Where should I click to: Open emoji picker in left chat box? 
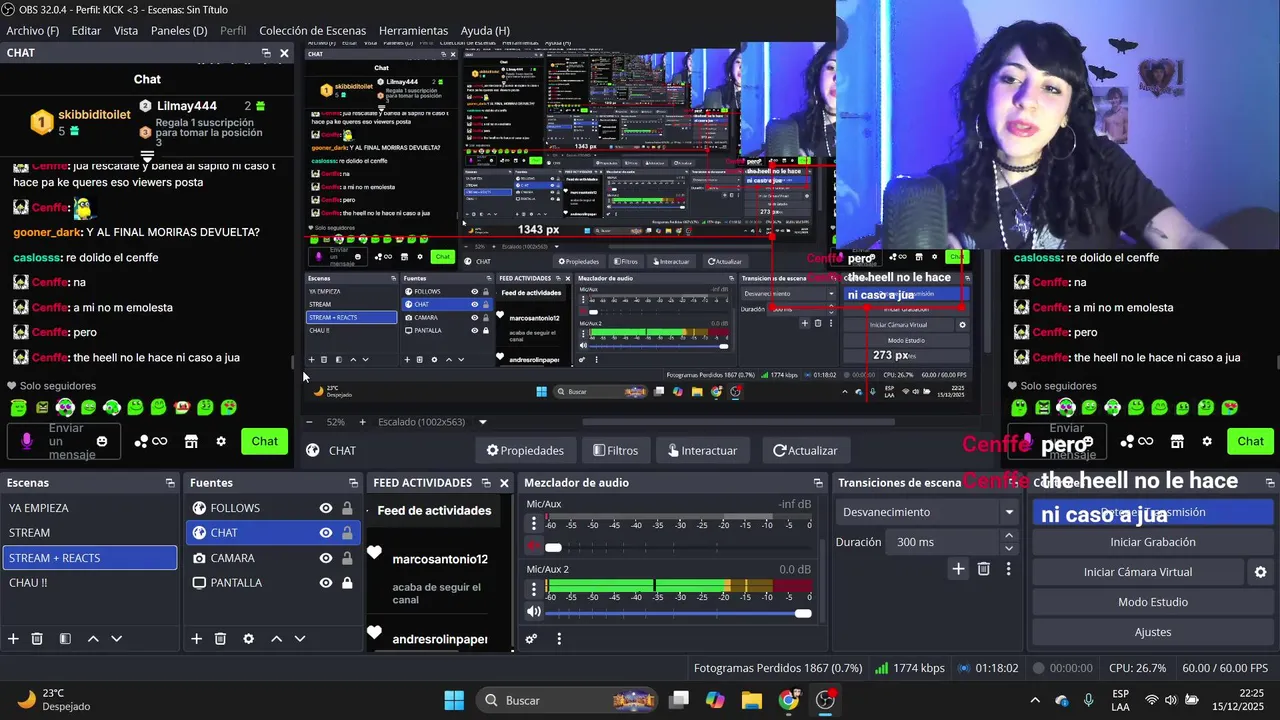pos(102,441)
